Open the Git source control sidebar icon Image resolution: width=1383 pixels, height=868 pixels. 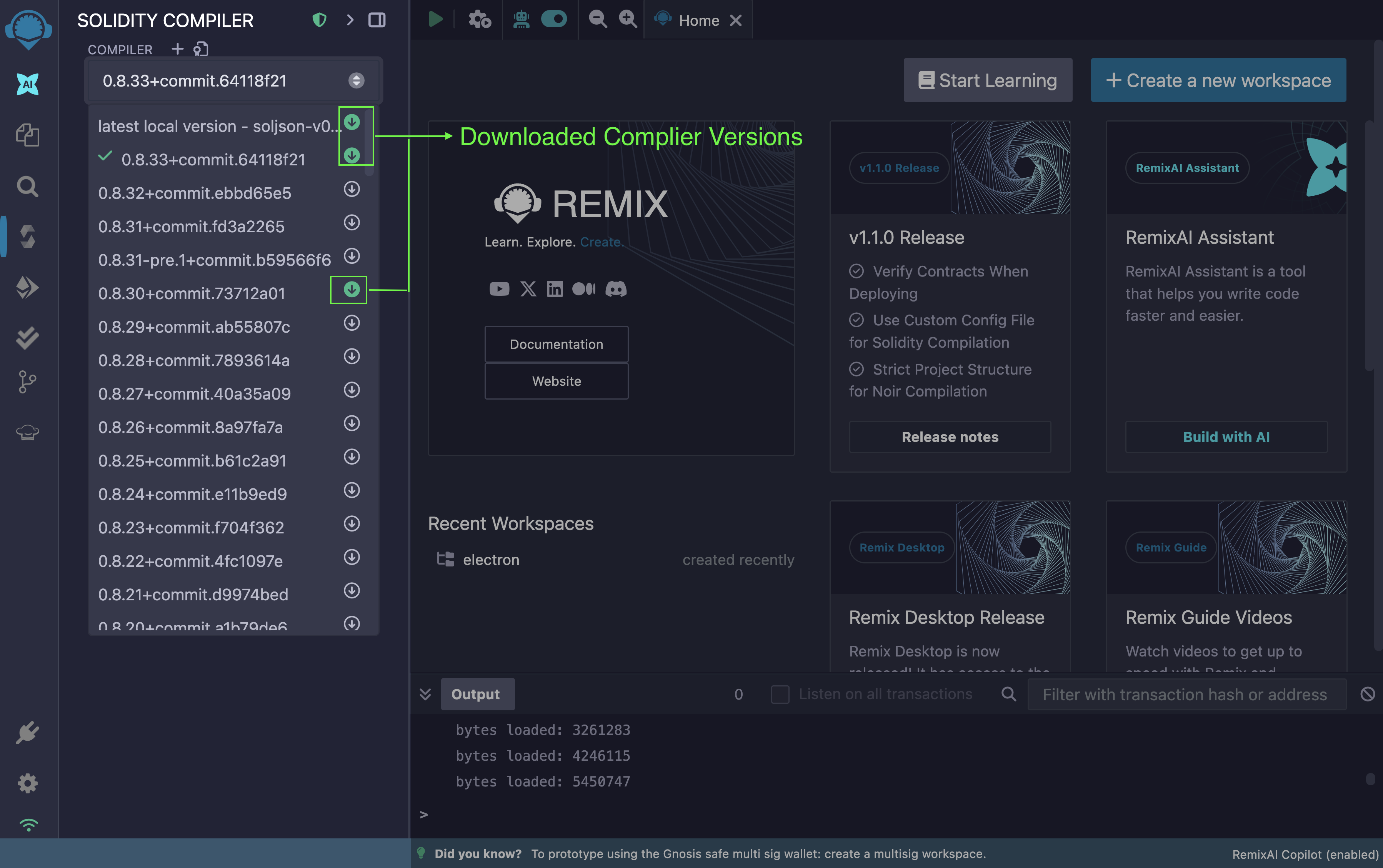pos(28,382)
